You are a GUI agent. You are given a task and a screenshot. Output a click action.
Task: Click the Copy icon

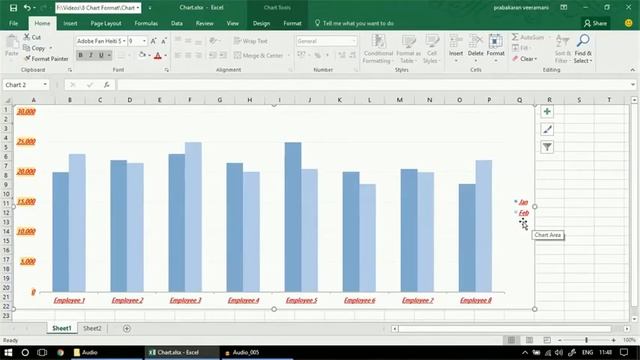pos(27,48)
